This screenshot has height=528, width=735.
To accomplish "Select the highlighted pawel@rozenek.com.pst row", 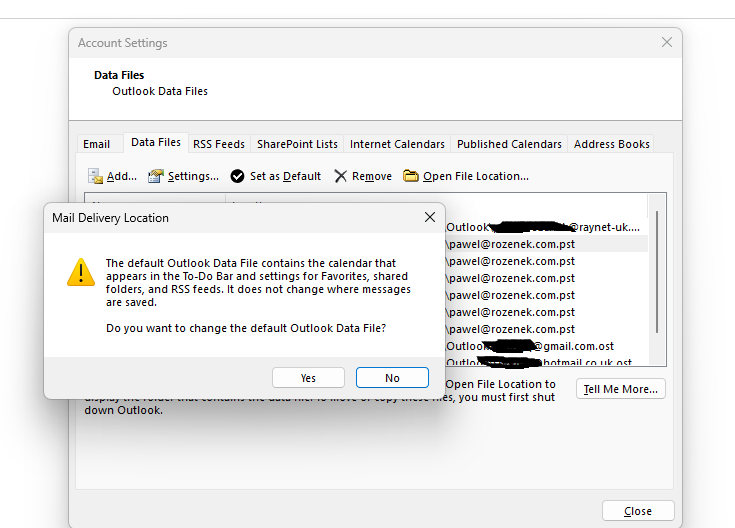I will (546, 244).
